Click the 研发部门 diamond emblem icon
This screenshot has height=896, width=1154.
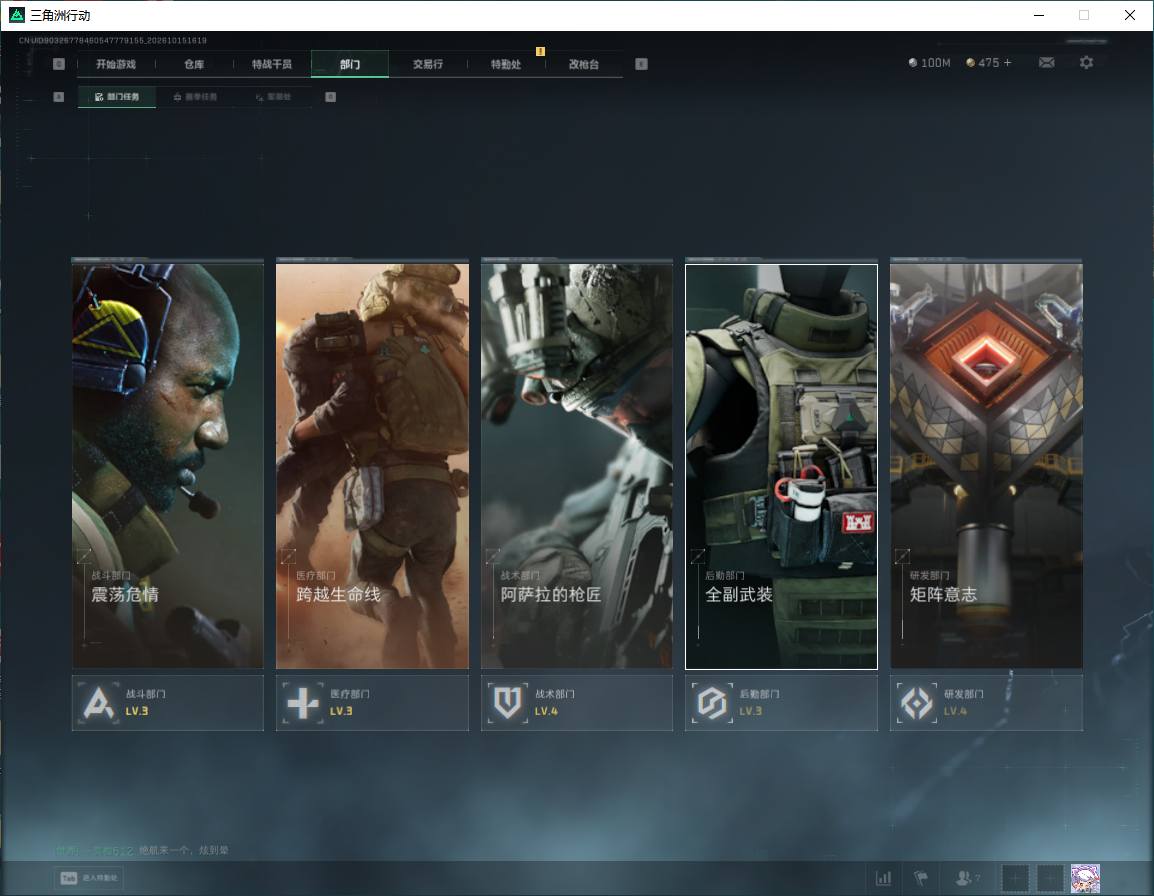(x=917, y=703)
